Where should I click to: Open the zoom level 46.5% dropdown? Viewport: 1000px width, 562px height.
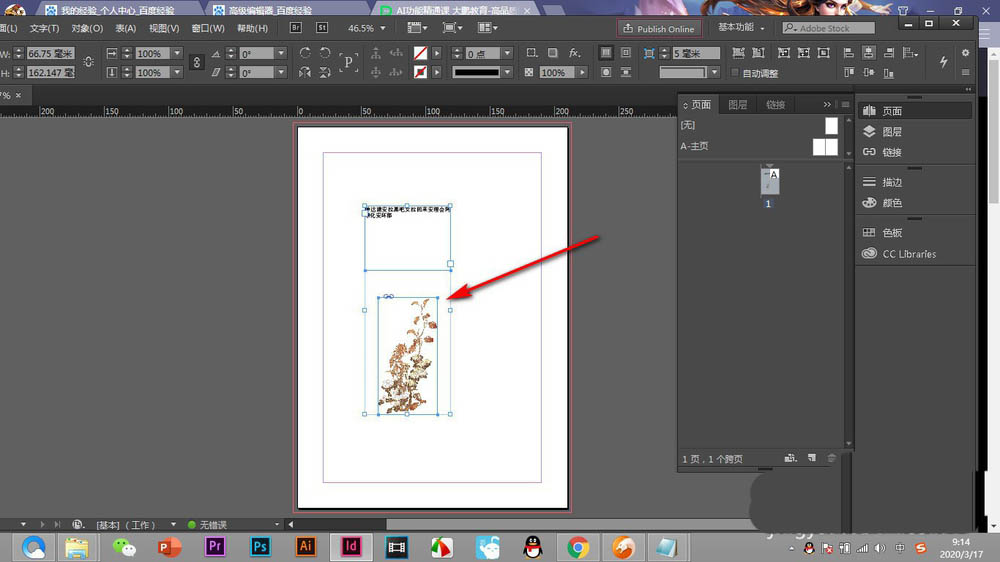[x=383, y=28]
